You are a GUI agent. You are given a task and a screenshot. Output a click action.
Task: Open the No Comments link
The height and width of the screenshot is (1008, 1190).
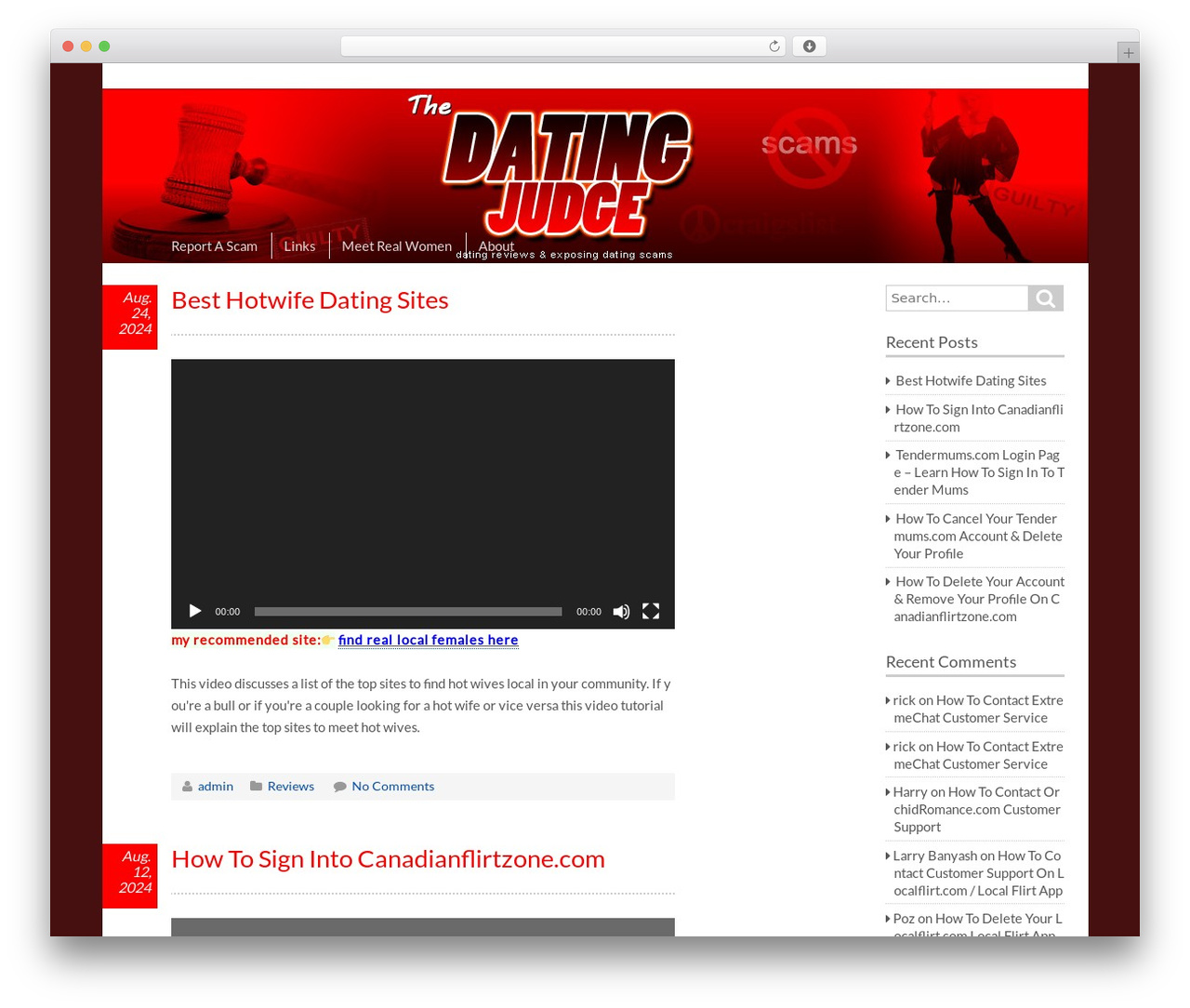click(393, 787)
